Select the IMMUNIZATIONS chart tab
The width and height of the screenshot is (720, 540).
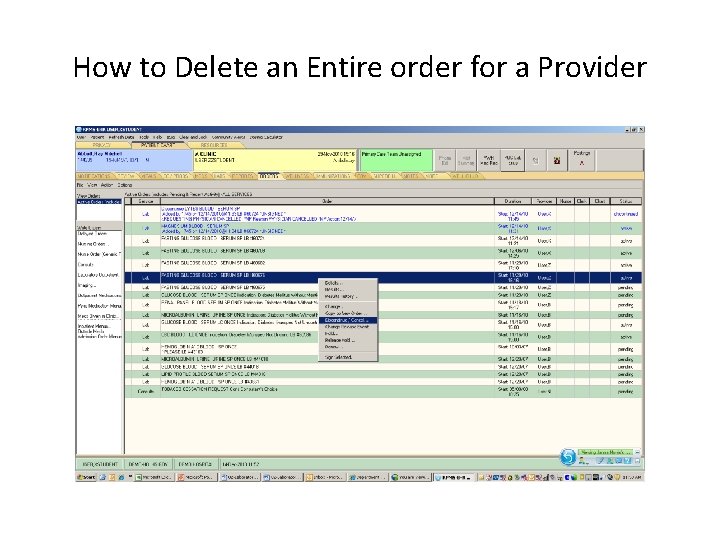pyautogui.click(x=333, y=176)
